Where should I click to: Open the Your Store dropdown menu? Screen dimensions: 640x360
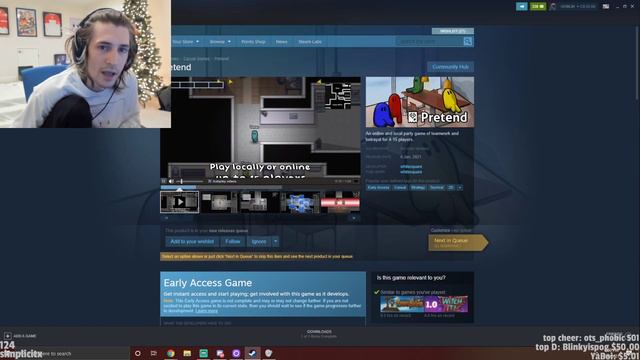coord(185,42)
